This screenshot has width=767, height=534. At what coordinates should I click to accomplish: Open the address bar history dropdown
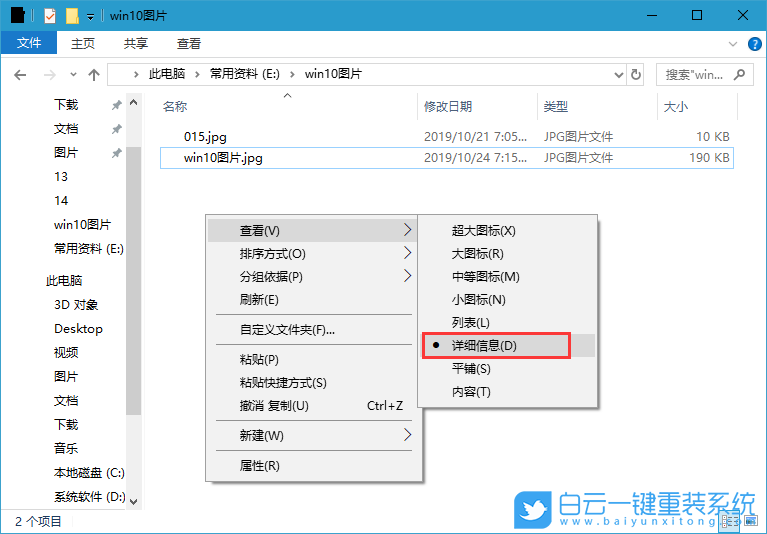pyautogui.click(x=618, y=75)
